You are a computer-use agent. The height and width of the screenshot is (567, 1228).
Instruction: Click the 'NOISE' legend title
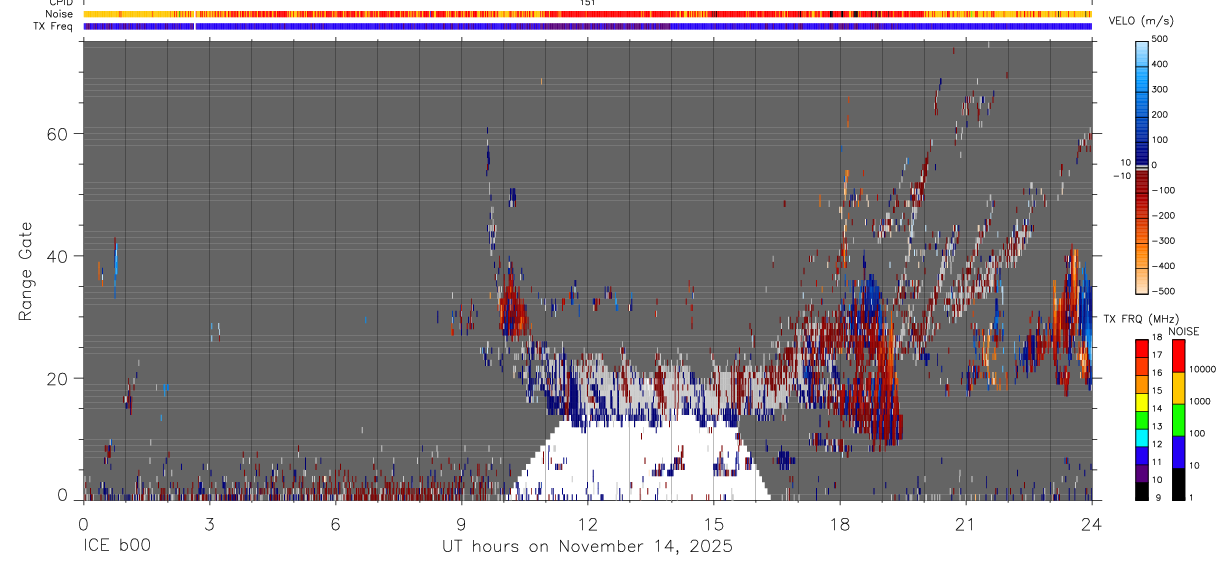[x=1183, y=331]
